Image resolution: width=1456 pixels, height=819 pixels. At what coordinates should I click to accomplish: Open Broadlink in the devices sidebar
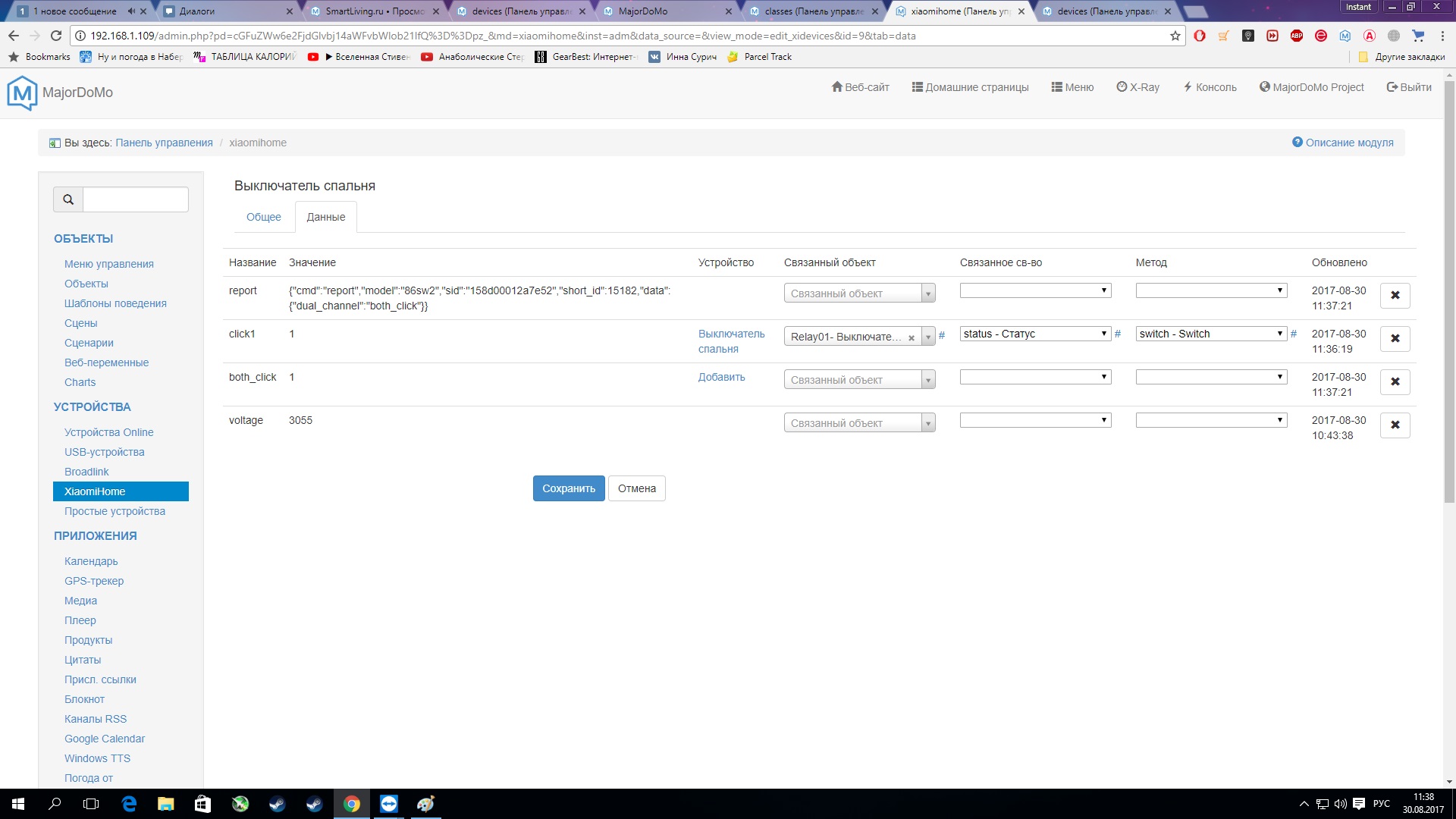(86, 472)
